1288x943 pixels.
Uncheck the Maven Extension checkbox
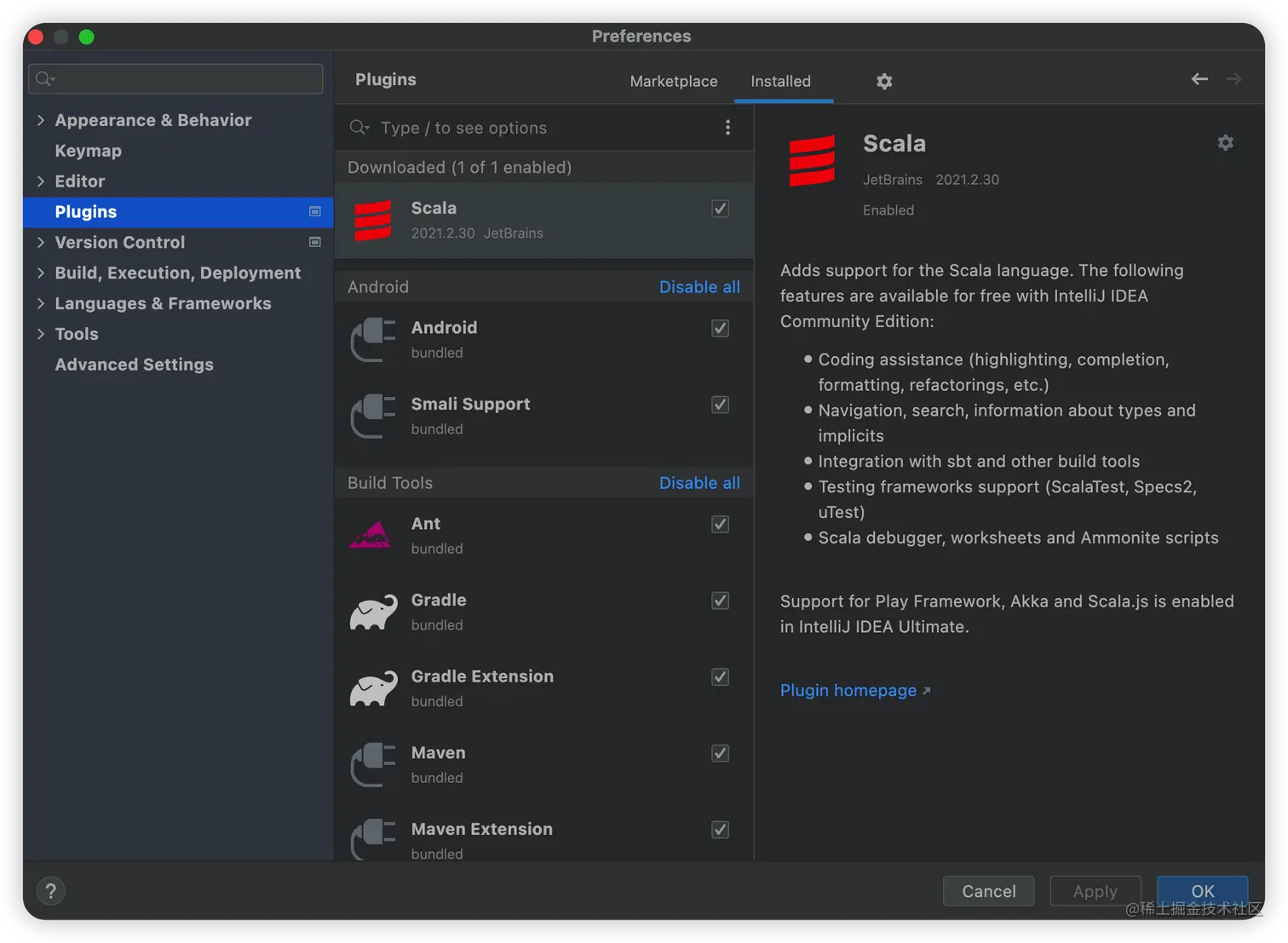[x=720, y=830]
